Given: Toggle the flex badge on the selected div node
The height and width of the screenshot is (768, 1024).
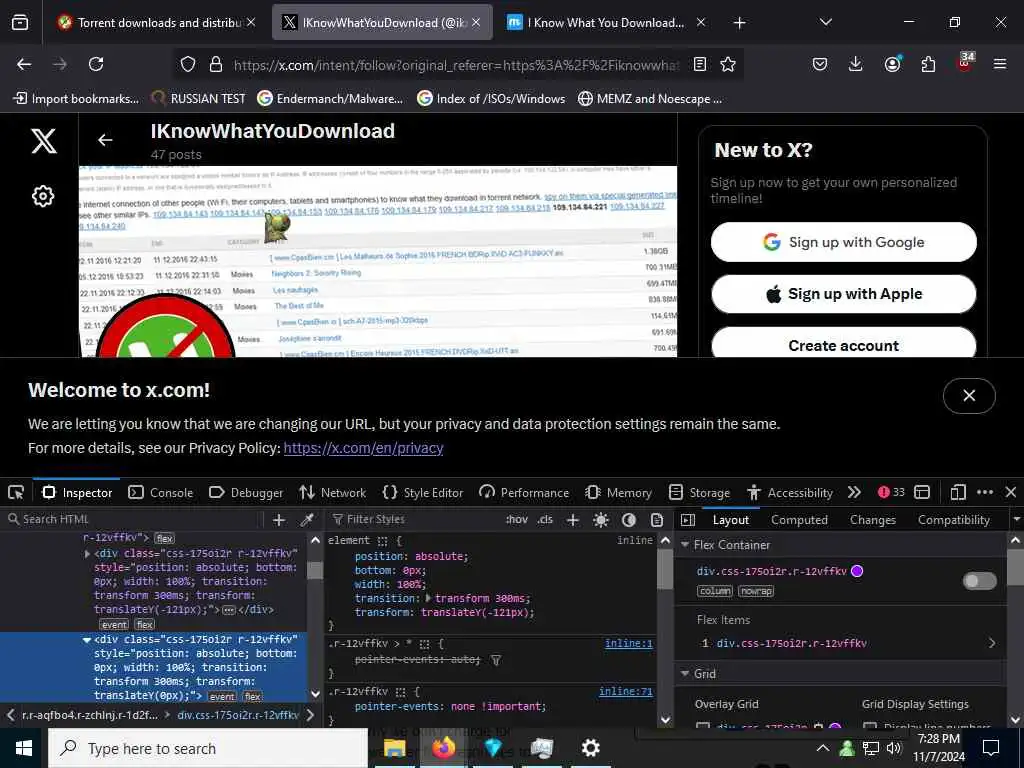Looking at the screenshot, I should pos(253,697).
